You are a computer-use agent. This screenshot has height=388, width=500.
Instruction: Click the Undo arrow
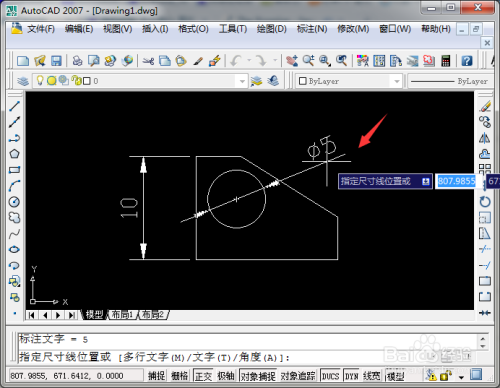[236, 61]
